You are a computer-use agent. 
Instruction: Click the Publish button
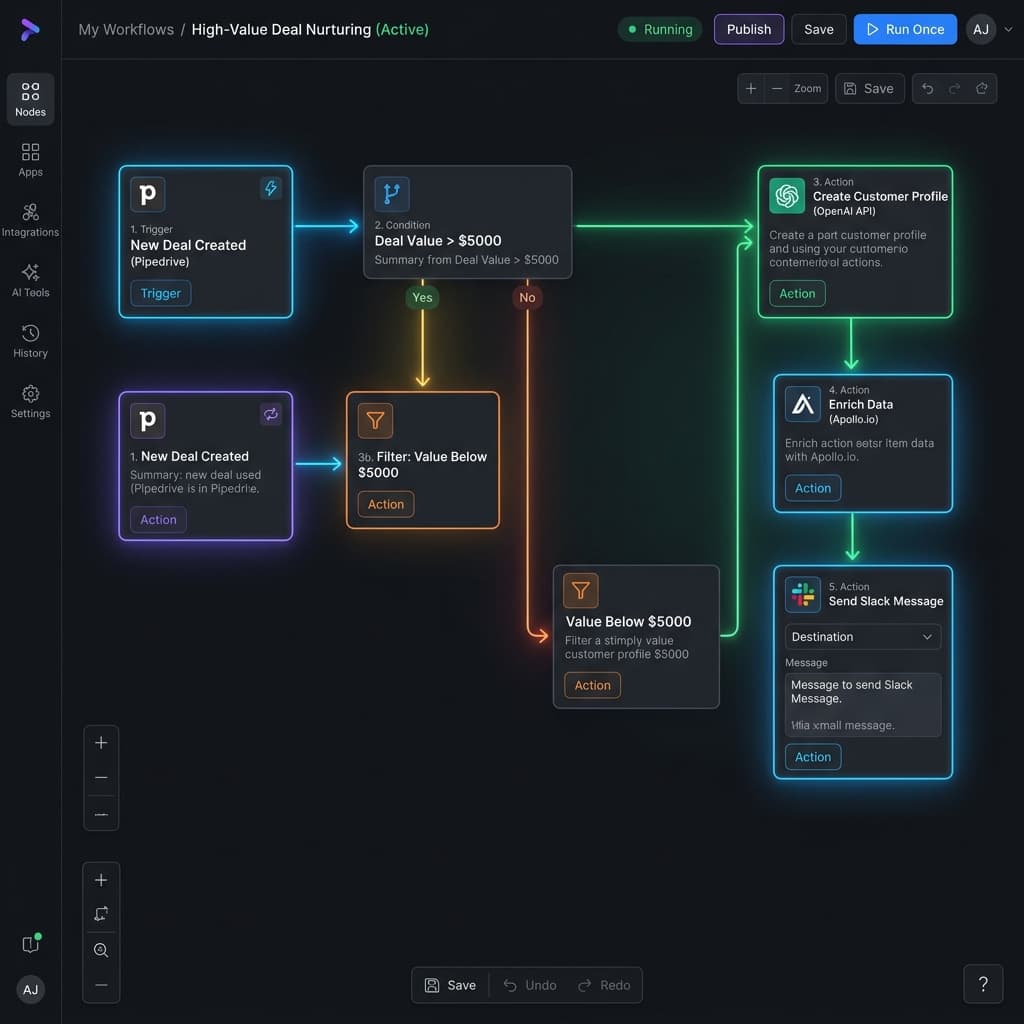pos(748,29)
